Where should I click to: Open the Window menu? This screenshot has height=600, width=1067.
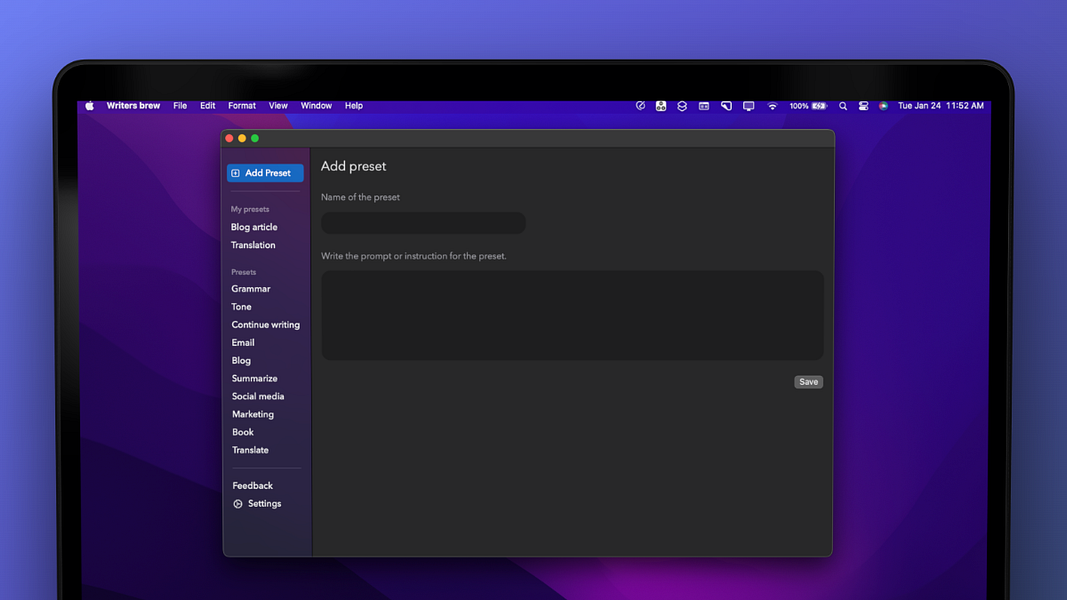pos(316,105)
